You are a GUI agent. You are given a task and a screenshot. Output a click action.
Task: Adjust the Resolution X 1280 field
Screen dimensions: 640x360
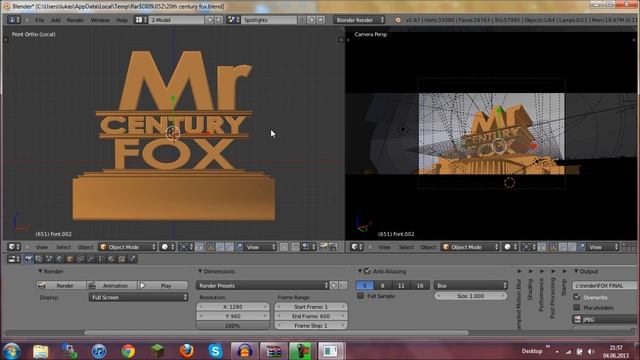coord(233,307)
